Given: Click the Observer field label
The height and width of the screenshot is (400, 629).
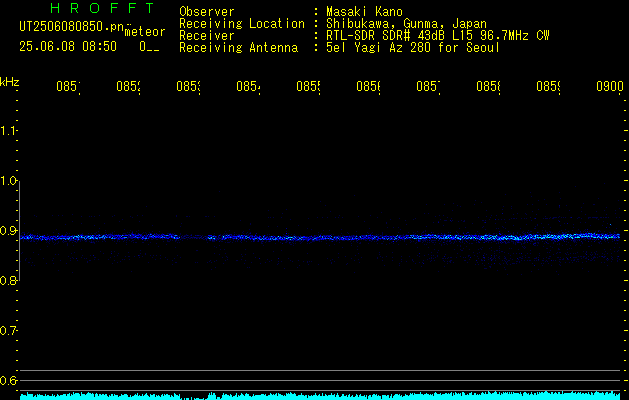Looking at the screenshot, I should [x=207, y=12].
